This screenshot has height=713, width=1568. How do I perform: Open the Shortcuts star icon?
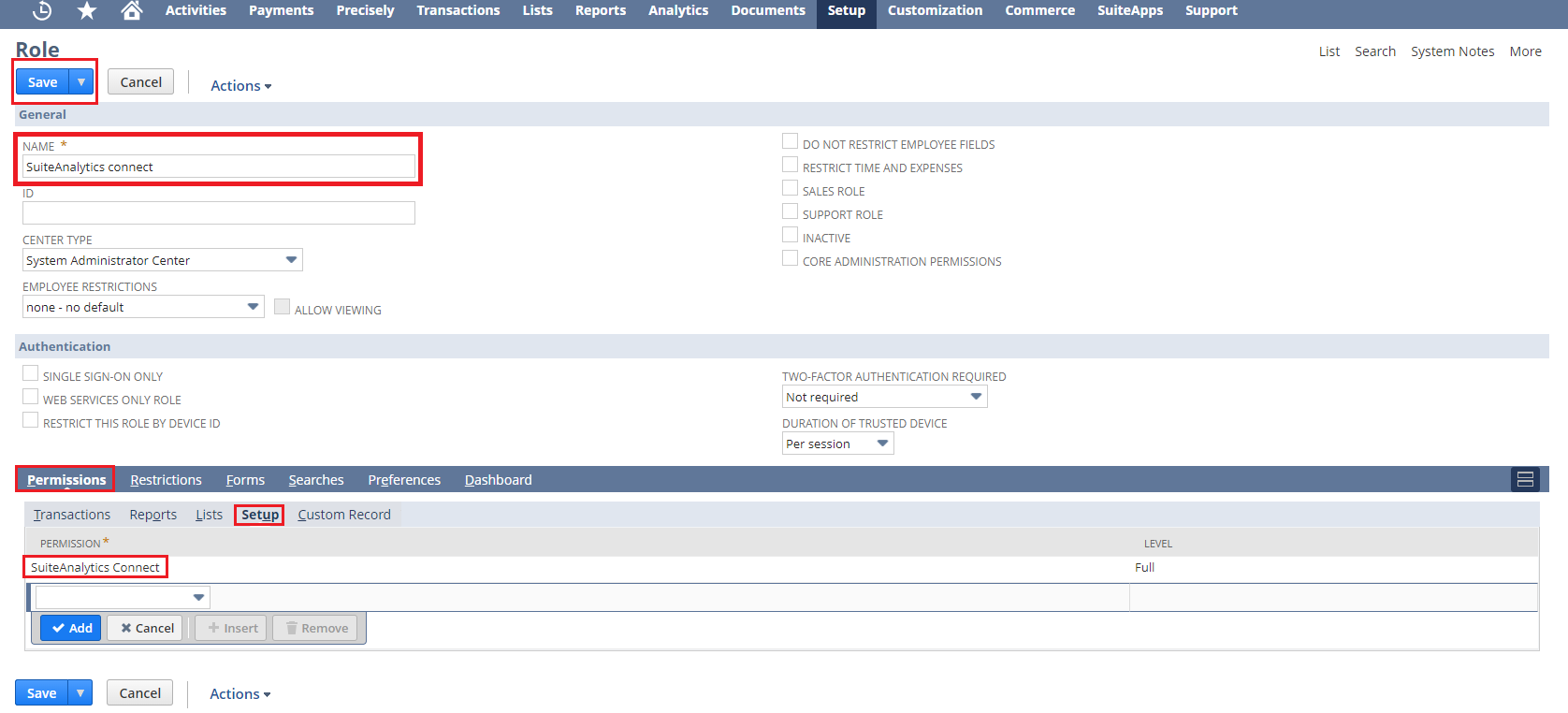click(x=87, y=10)
